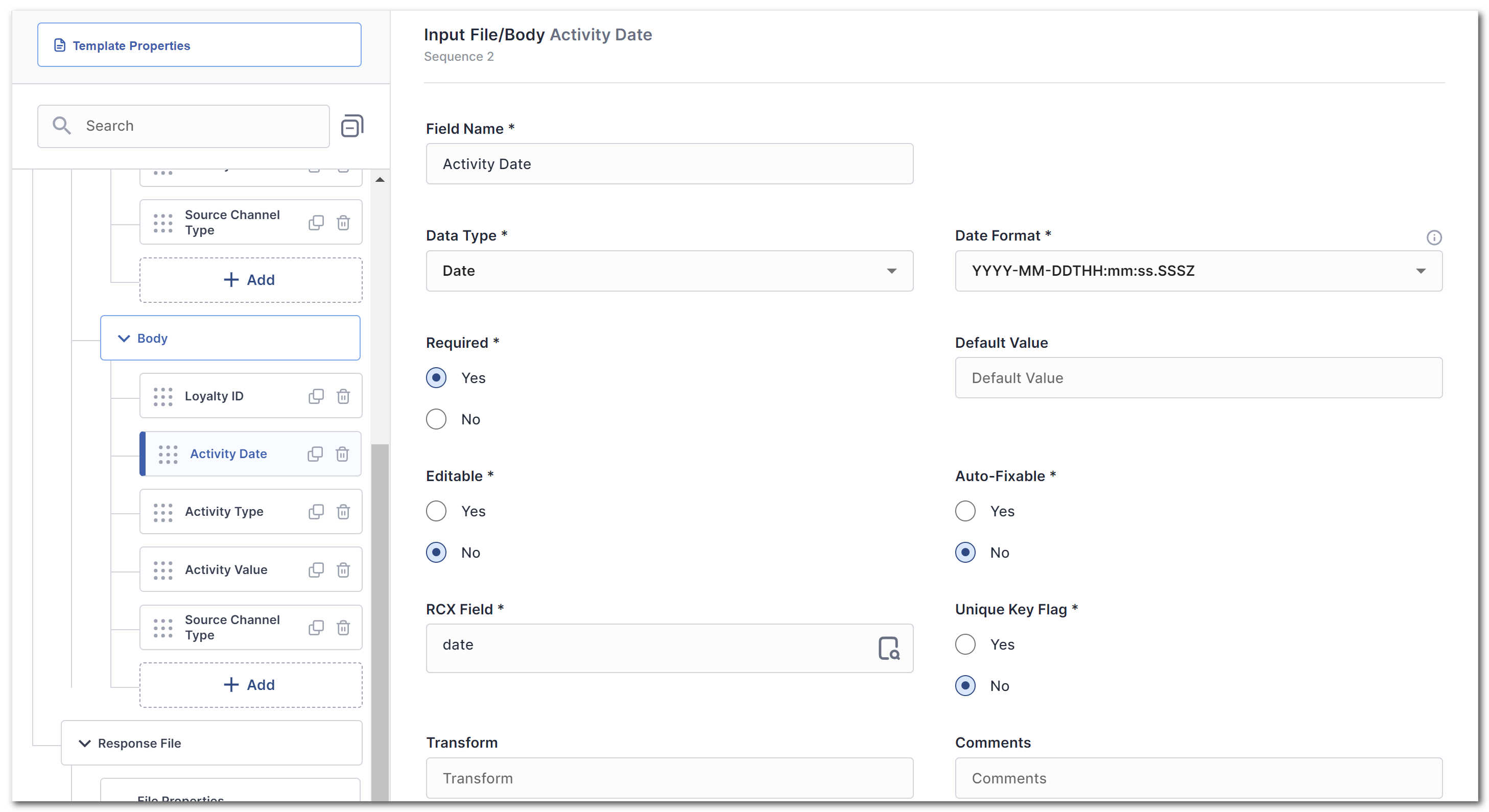The height and width of the screenshot is (812, 1489).
Task: Open the Data Type dropdown
Action: click(x=669, y=271)
